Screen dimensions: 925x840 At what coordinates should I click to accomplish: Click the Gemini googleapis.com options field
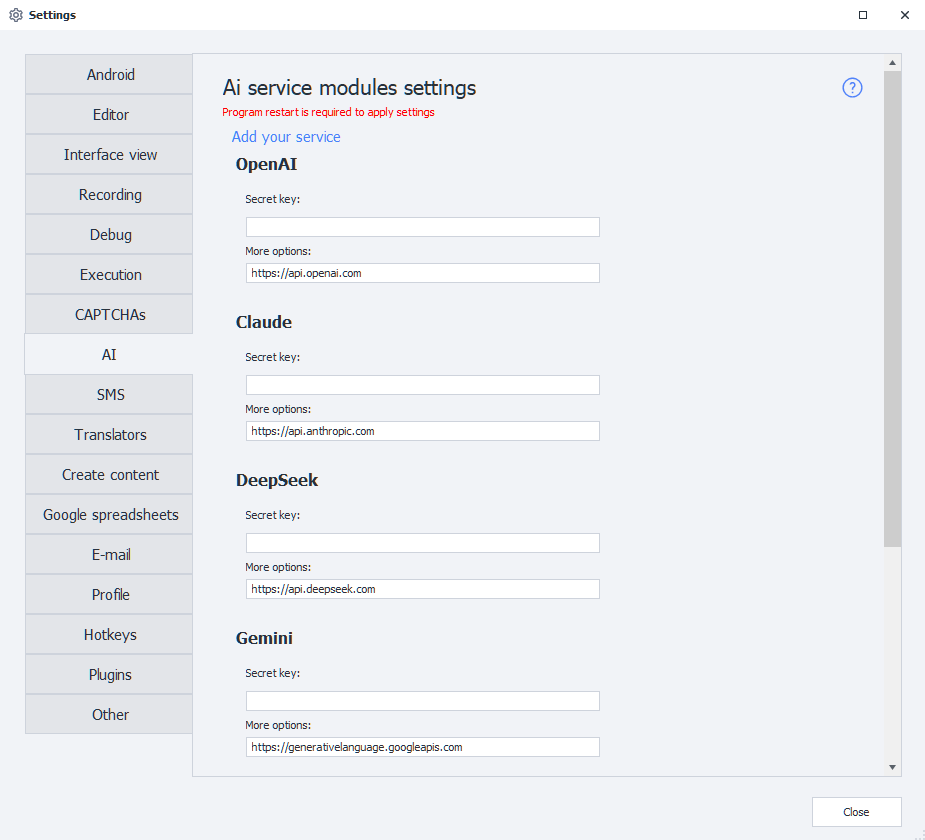tap(422, 747)
